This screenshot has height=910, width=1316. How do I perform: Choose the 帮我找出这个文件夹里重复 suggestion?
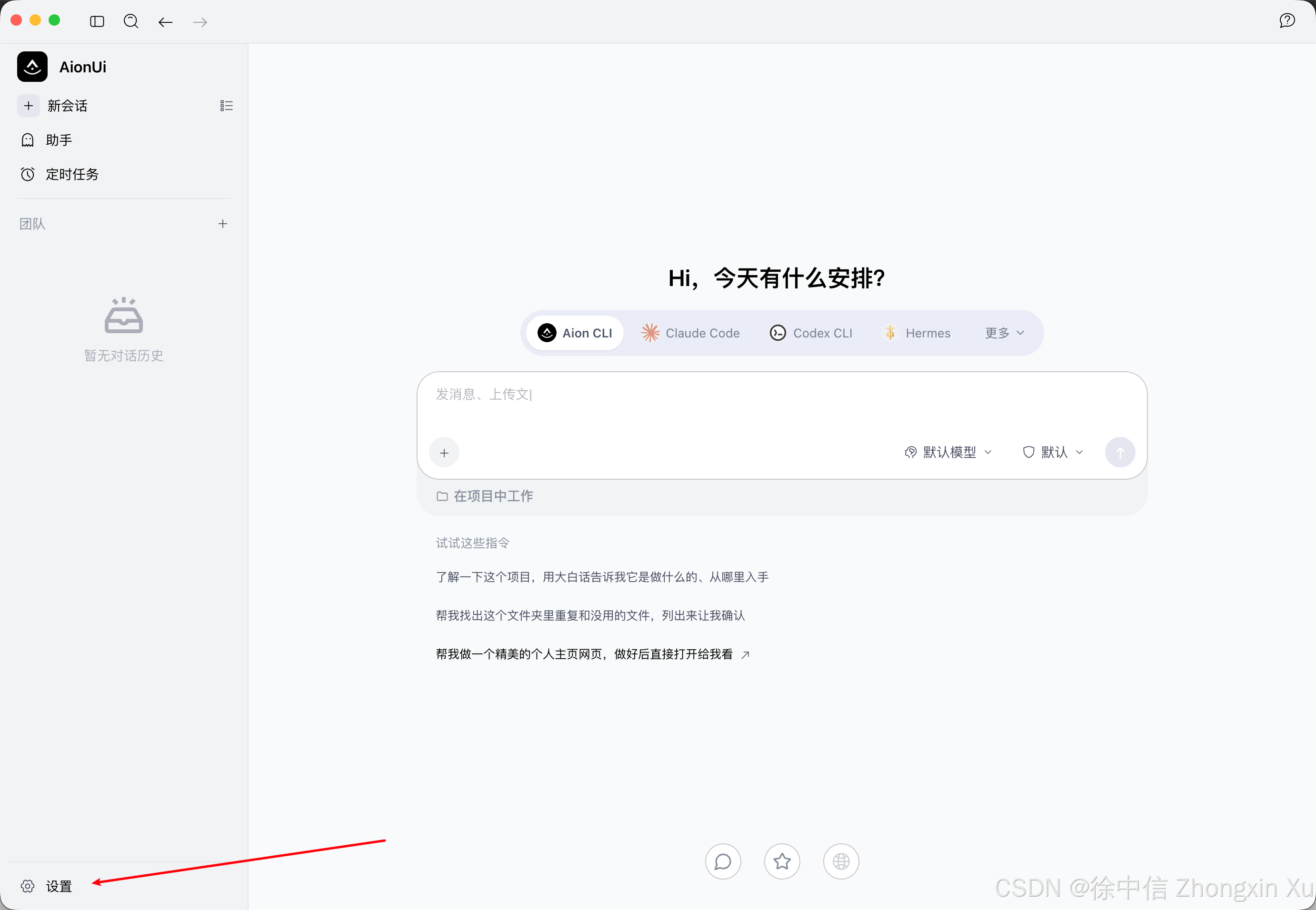[590, 616]
